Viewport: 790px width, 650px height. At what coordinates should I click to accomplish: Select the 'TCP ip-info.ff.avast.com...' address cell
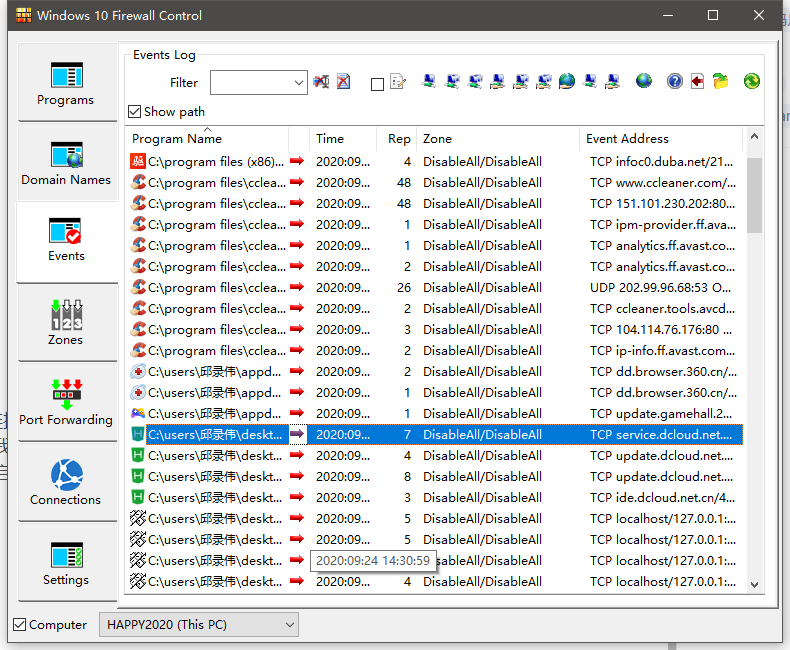pos(663,350)
